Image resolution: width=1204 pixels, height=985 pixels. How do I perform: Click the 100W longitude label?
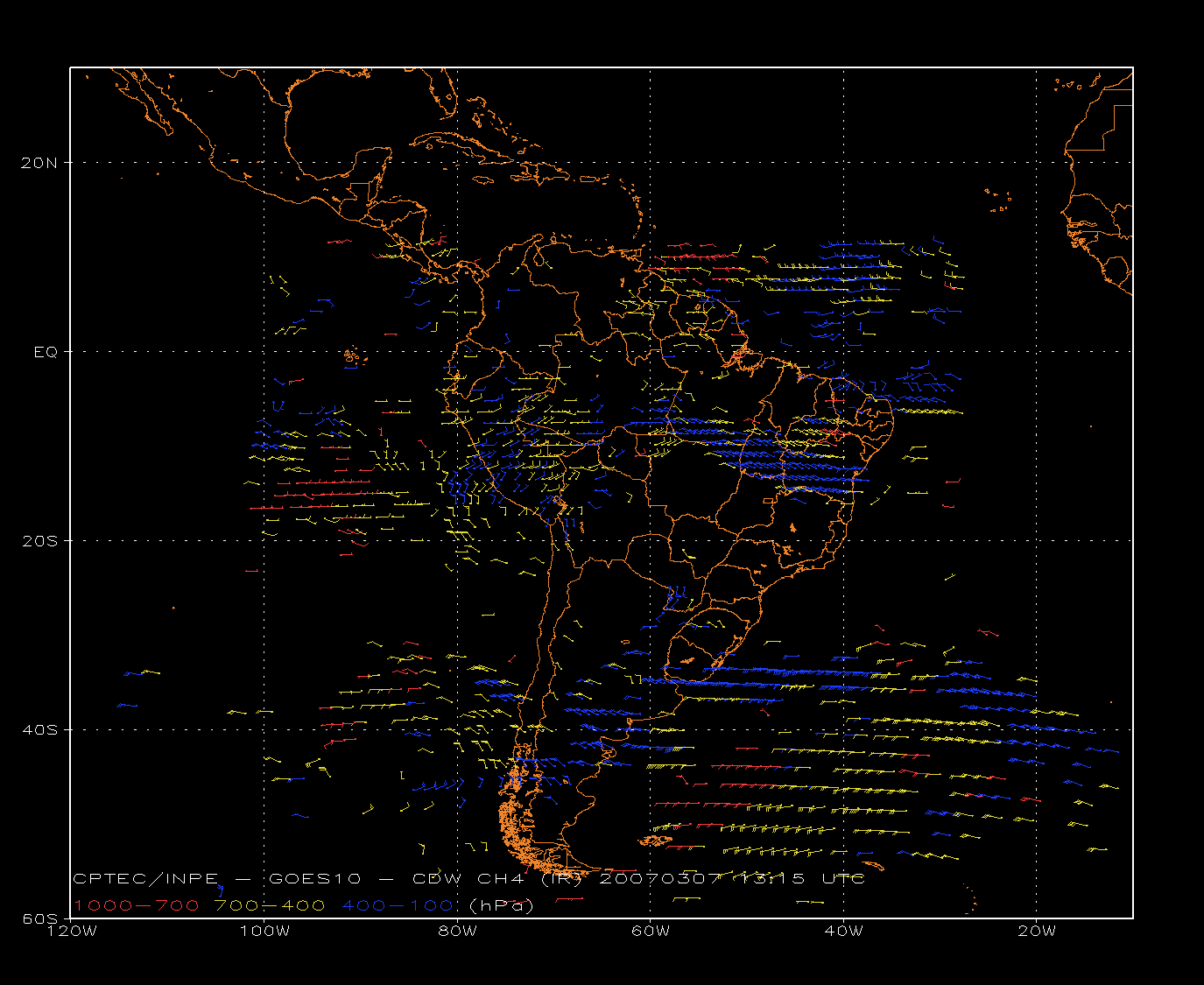point(264,931)
